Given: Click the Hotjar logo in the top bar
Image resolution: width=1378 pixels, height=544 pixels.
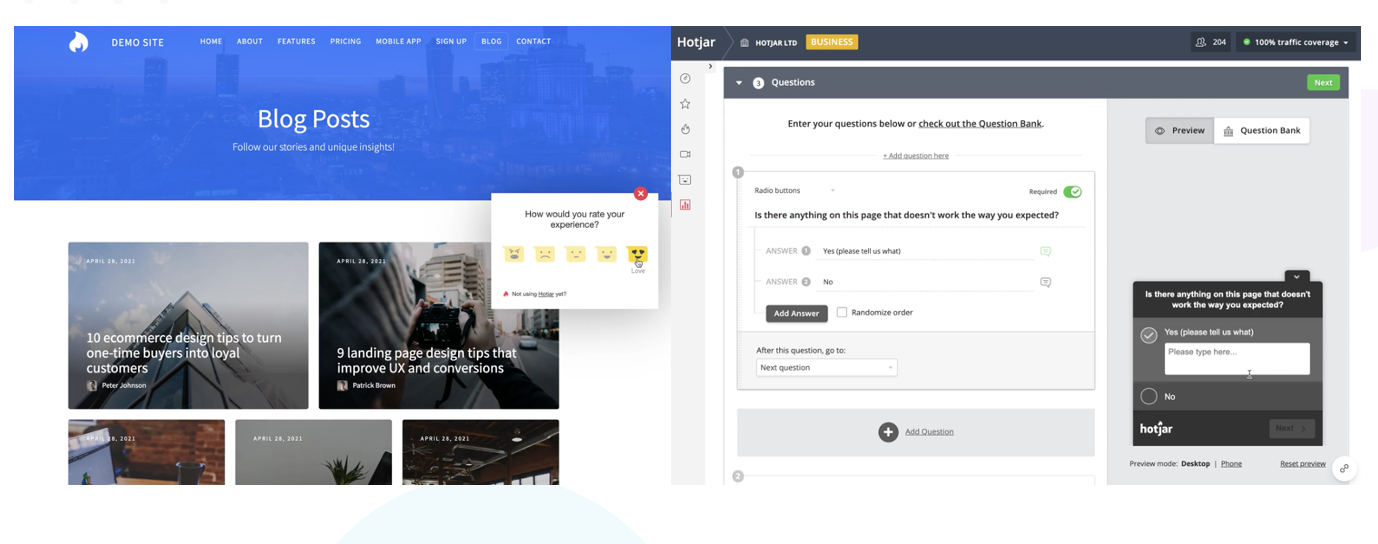Looking at the screenshot, I should tap(696, 42).
